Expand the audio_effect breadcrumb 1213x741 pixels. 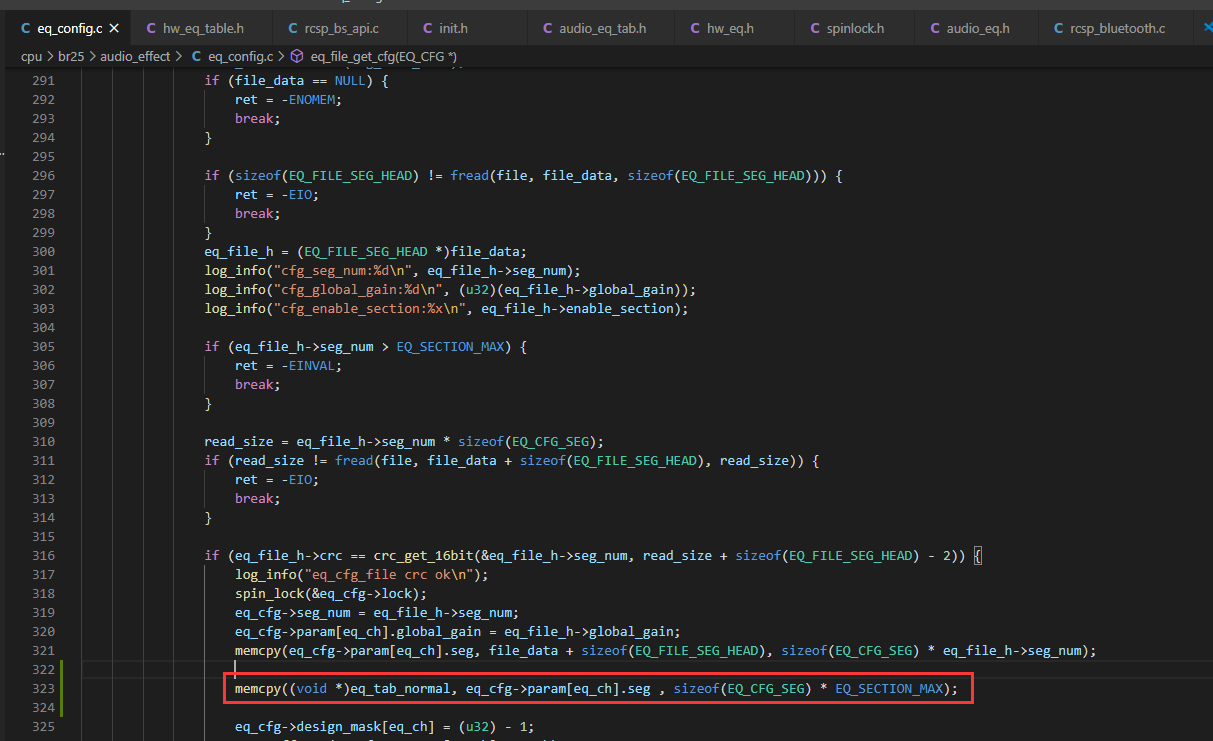[134, 56]
